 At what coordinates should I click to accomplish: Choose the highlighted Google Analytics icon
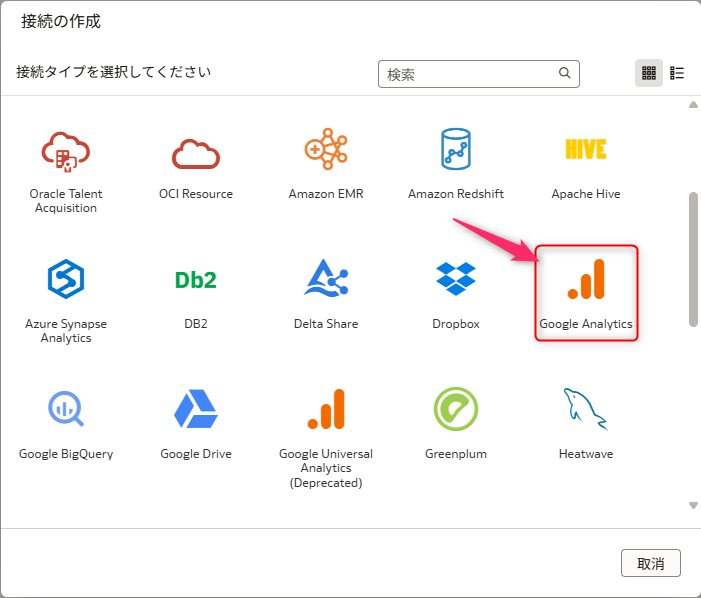pos(586,279)
